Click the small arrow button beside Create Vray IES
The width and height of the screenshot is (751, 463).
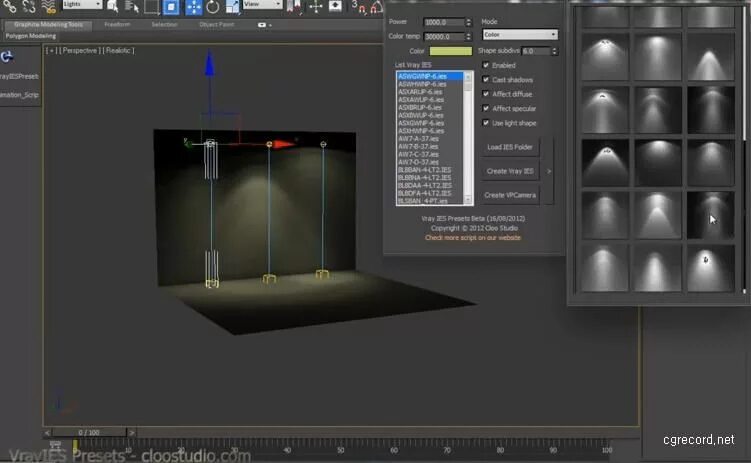(549, 171)
